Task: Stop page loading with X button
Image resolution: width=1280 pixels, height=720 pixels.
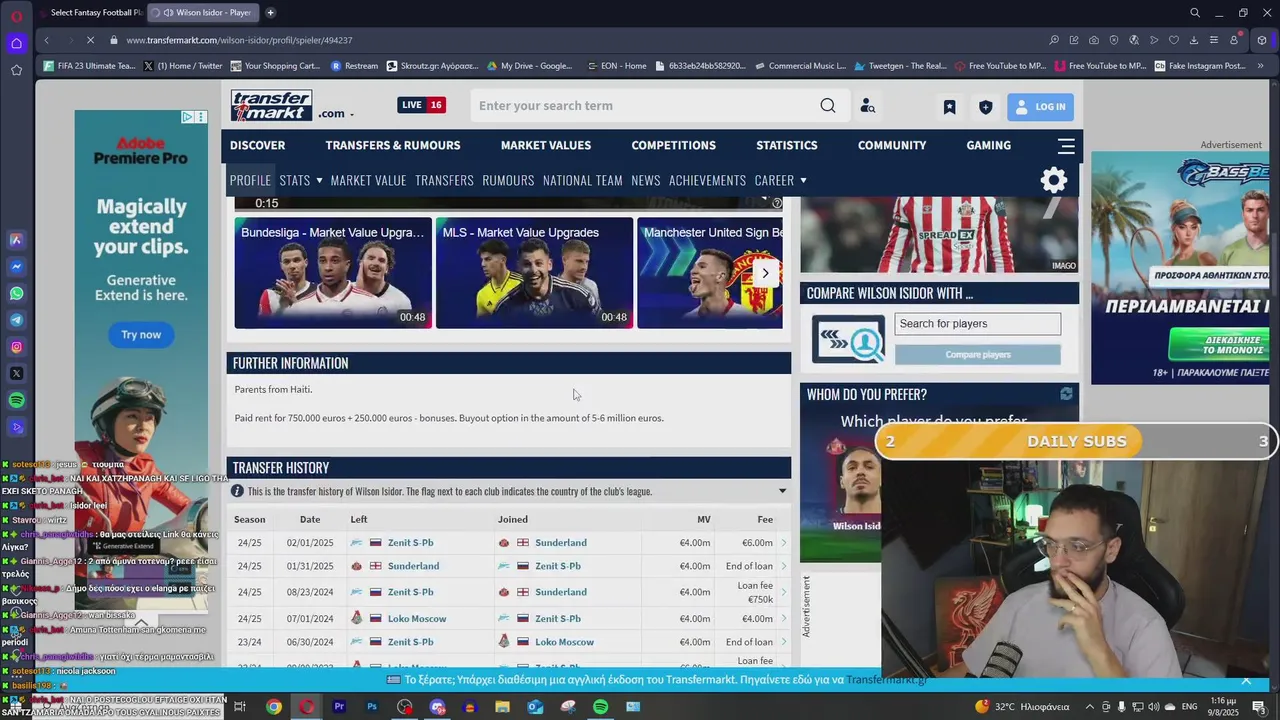Action: (x=90, y=40)
